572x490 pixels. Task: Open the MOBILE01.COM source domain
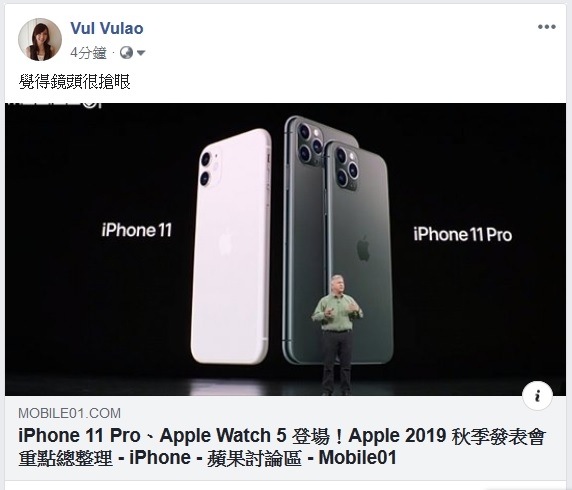69,413
